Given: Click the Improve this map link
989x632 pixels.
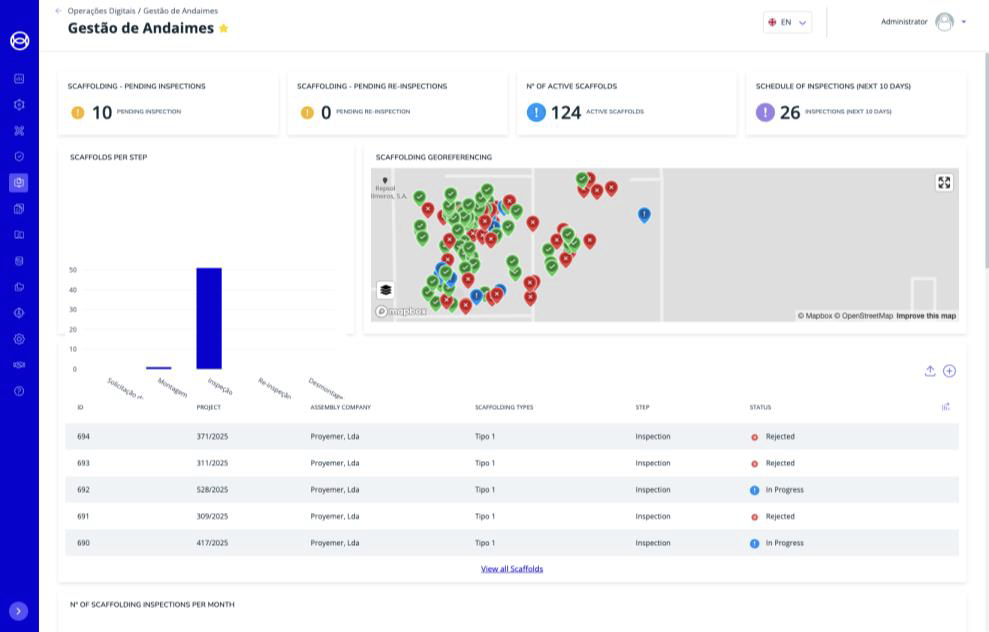Looking at the screenshot, I should (x=925, y=316).
